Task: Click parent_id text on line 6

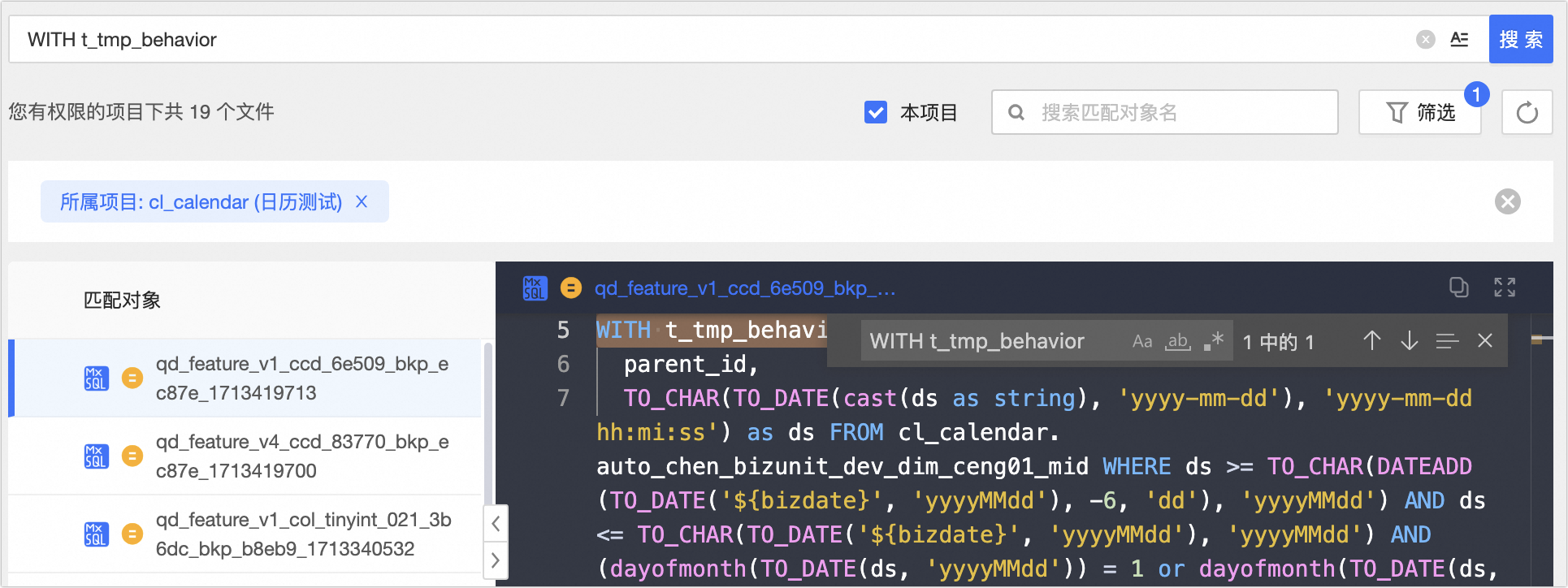Action: pos(691,364)
